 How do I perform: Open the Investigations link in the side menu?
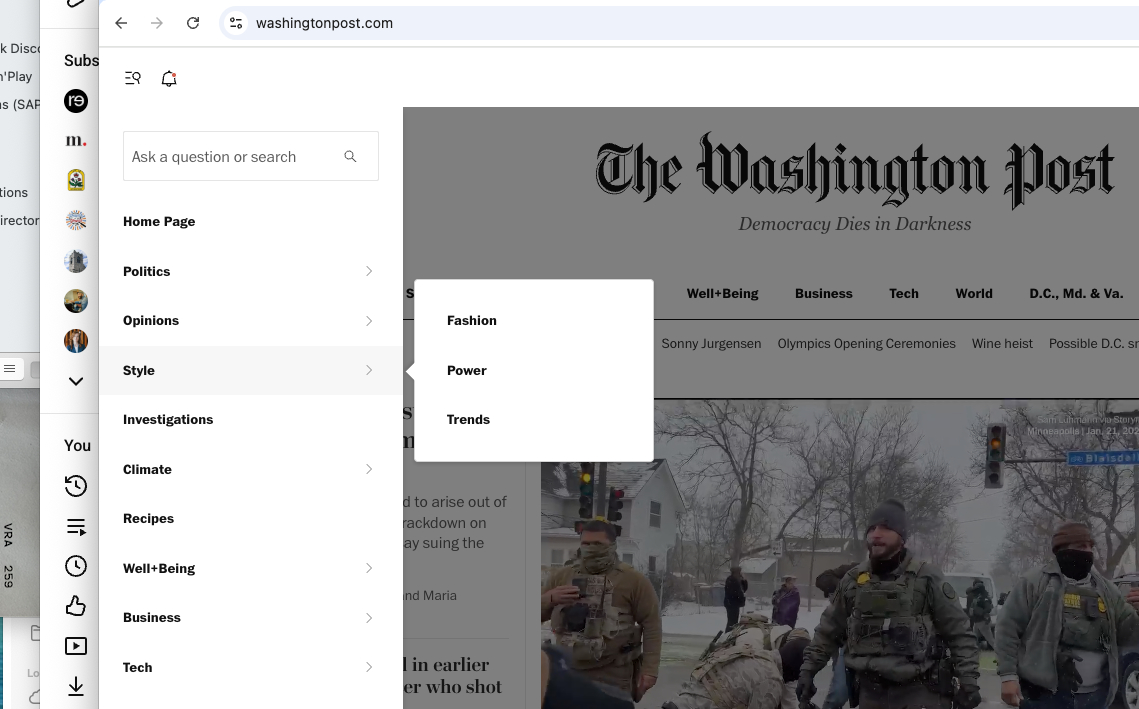(x=168, y=420)
